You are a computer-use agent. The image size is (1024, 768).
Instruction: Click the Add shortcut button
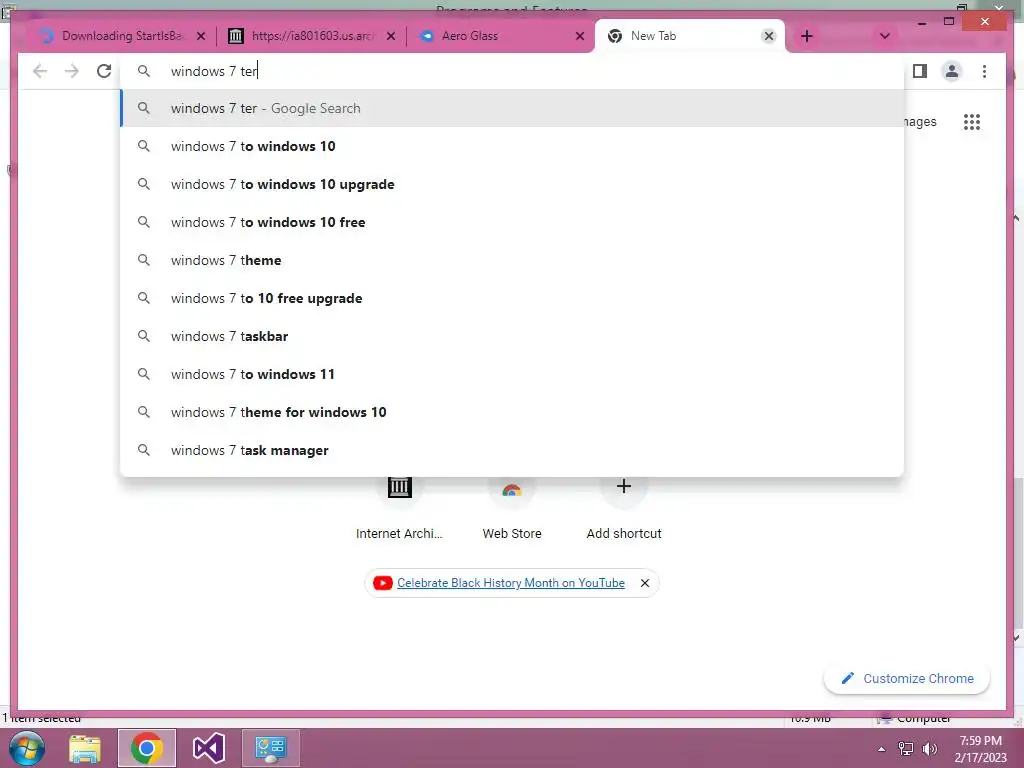pos(624,509)
